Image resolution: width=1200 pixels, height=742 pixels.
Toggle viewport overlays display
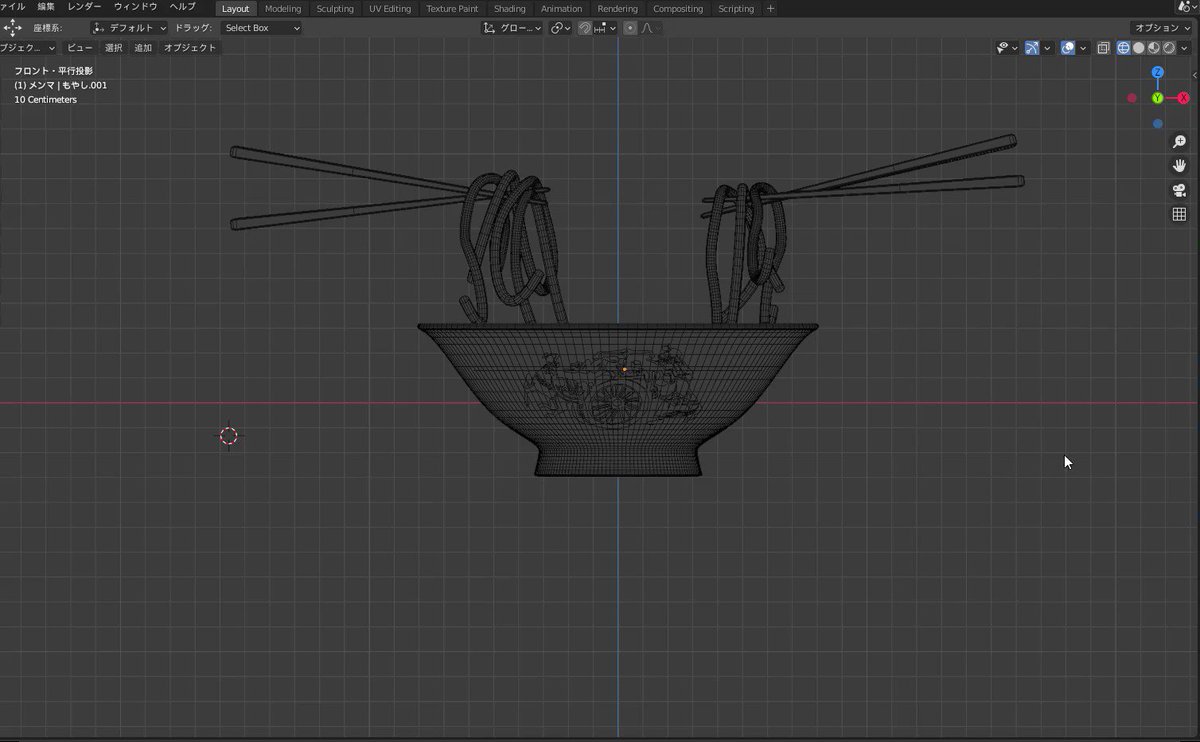click(x=1067, y=47)
